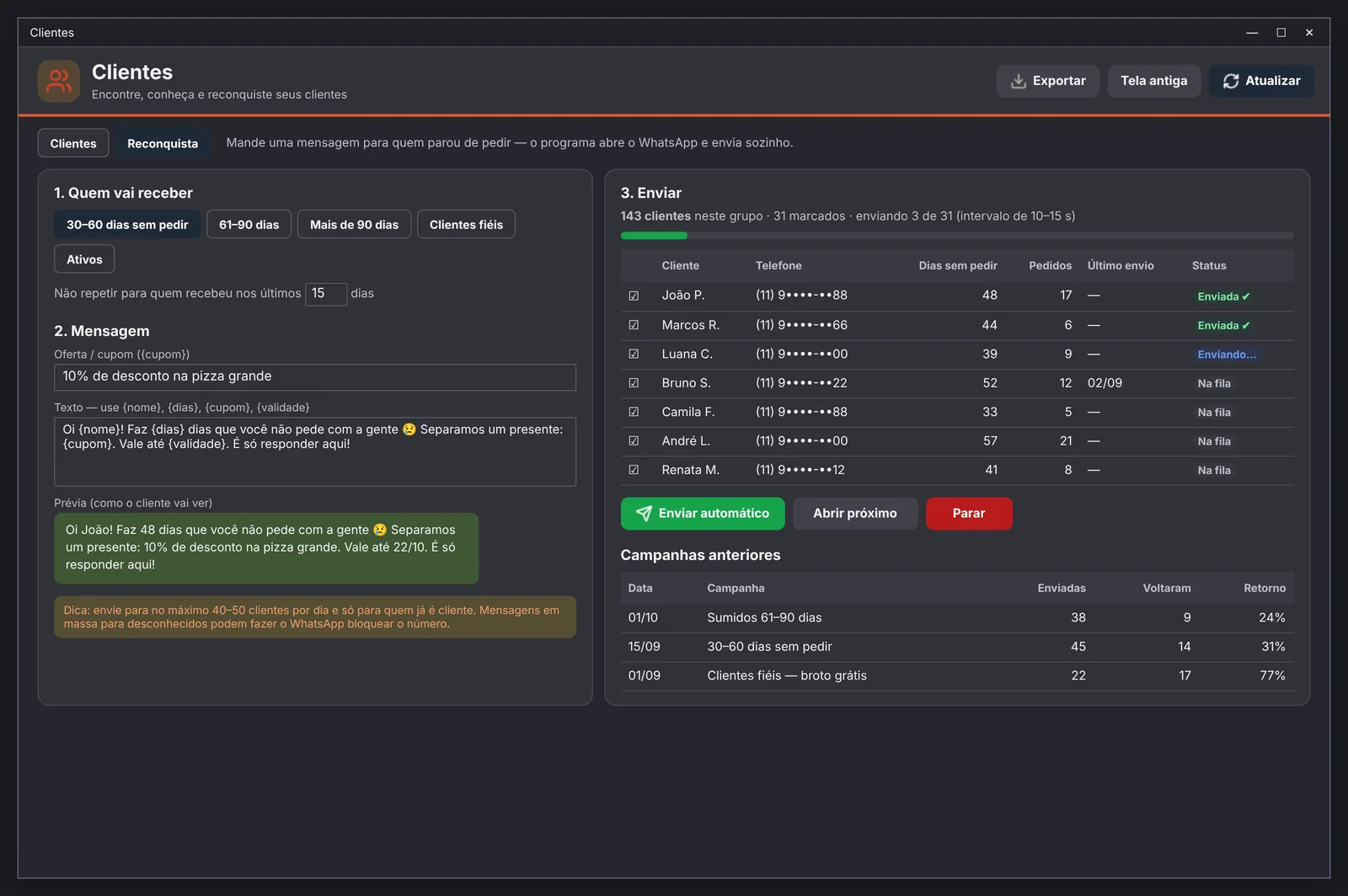This screenshot has height=896, width=1348.
Task: Uncheck Renata M. checkbox
Action: click(x=634, y=471)
